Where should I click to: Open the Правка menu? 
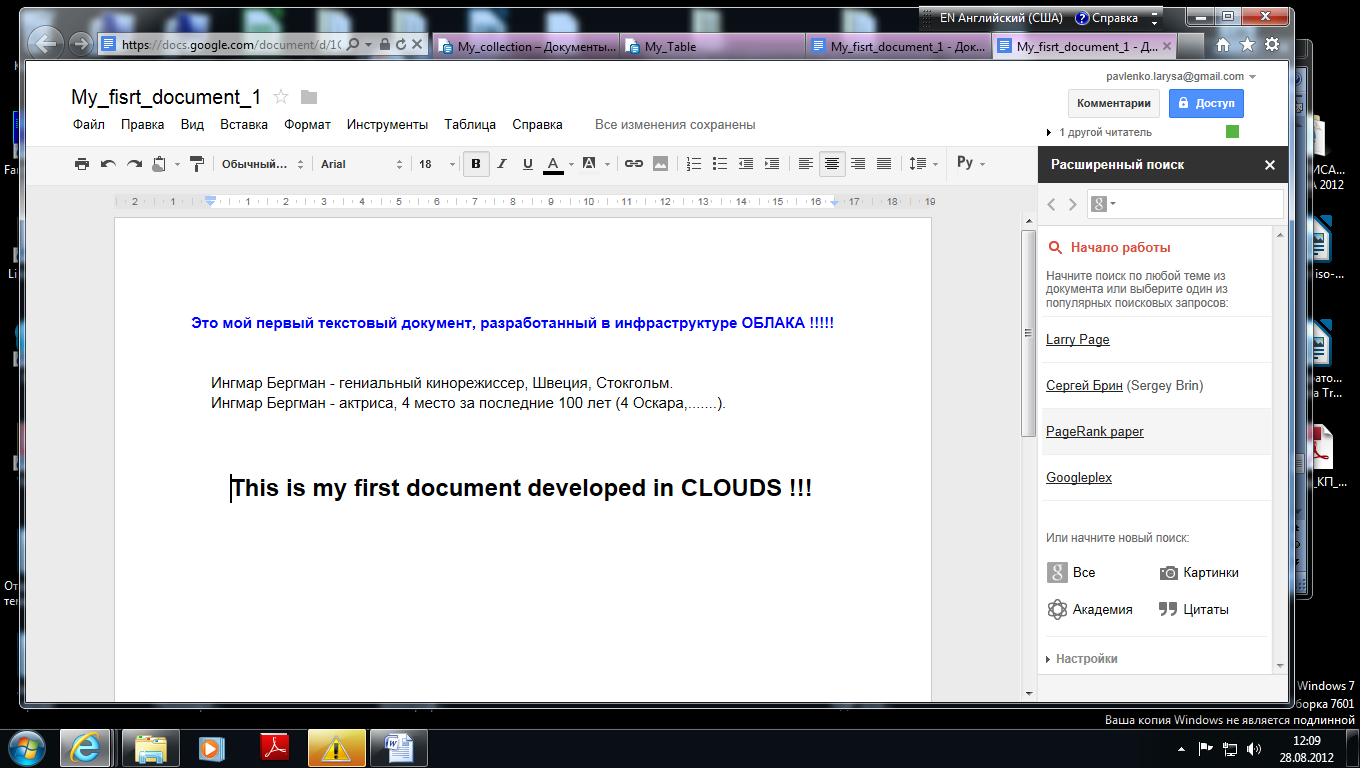point(143,125)
